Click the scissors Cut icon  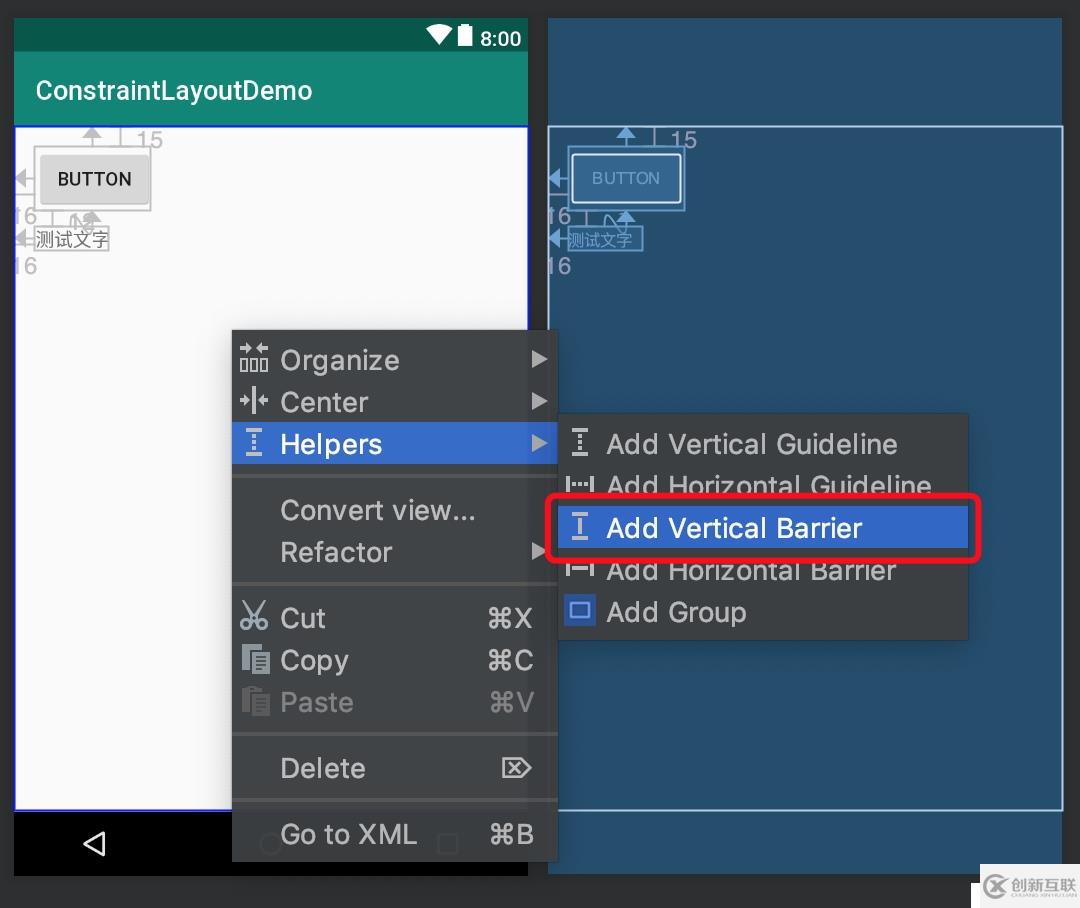coord(254,616)
